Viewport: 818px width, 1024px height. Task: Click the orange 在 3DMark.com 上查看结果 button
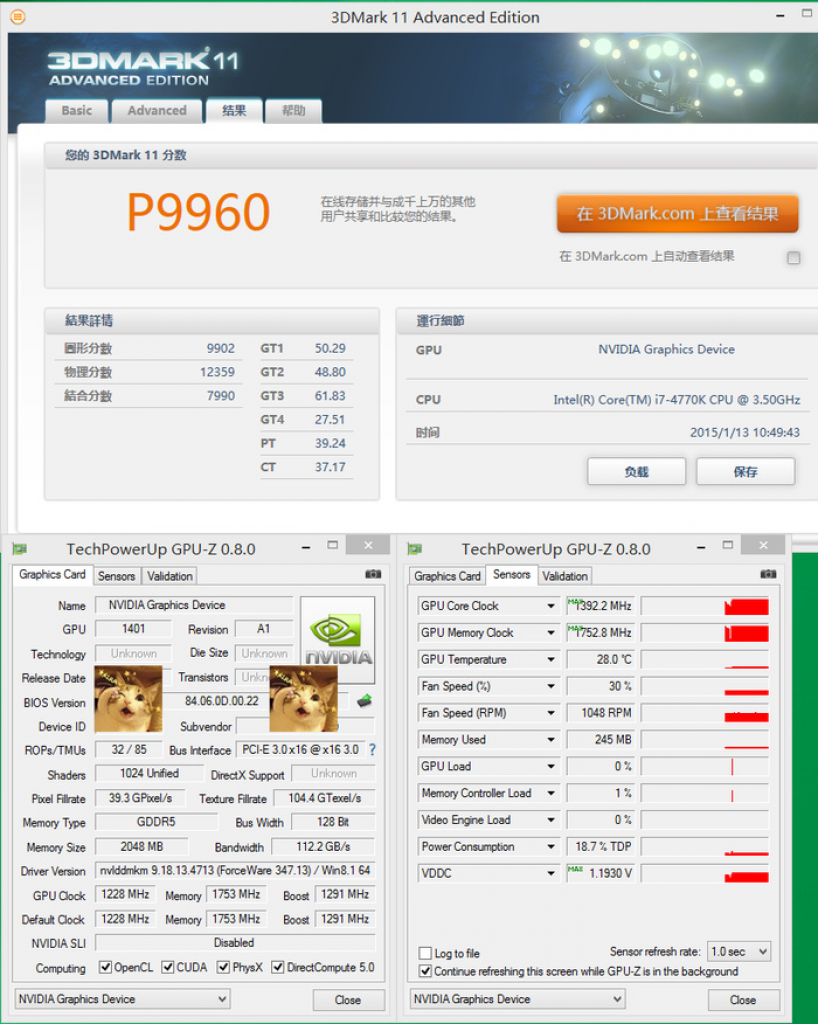[678, 214]
